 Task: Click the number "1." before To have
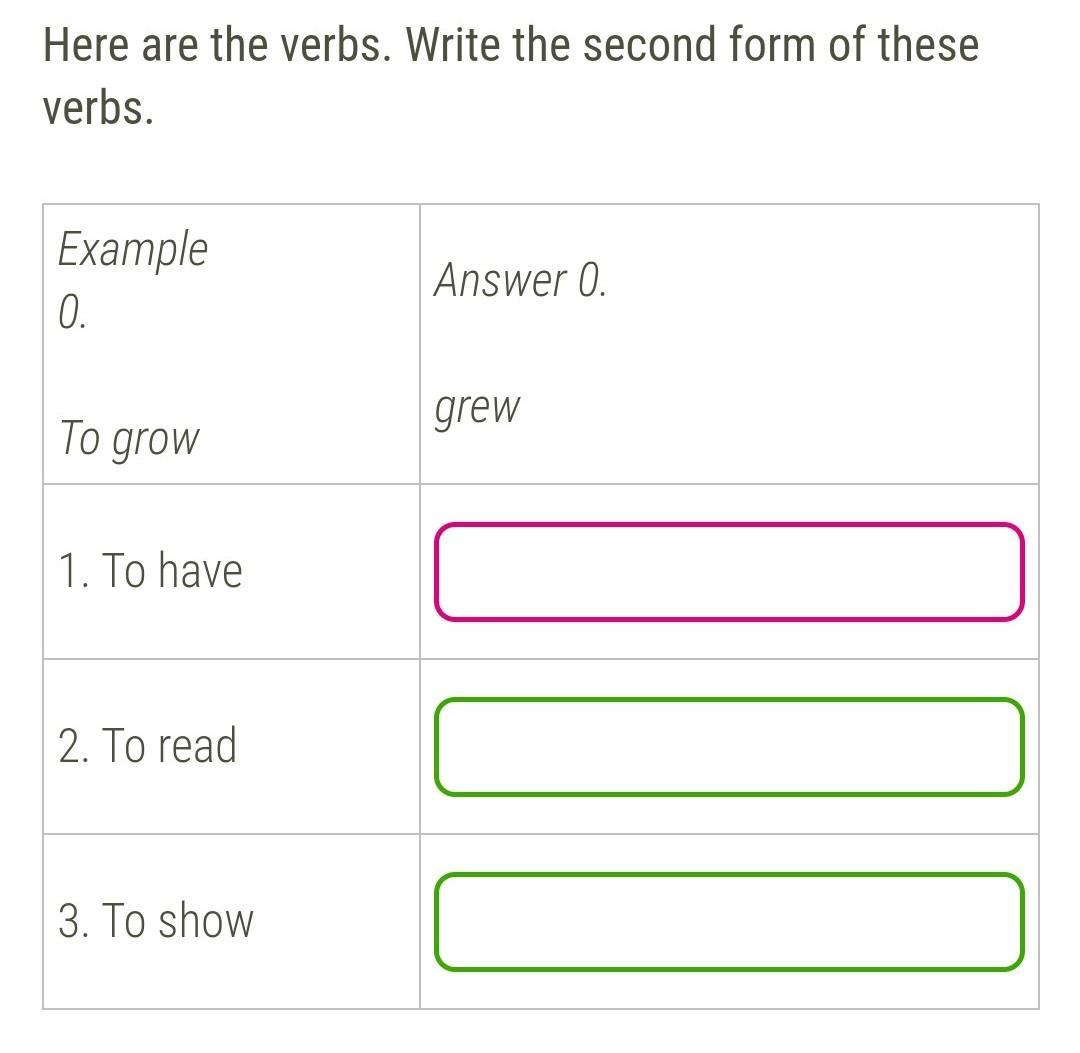click(73, 570)
